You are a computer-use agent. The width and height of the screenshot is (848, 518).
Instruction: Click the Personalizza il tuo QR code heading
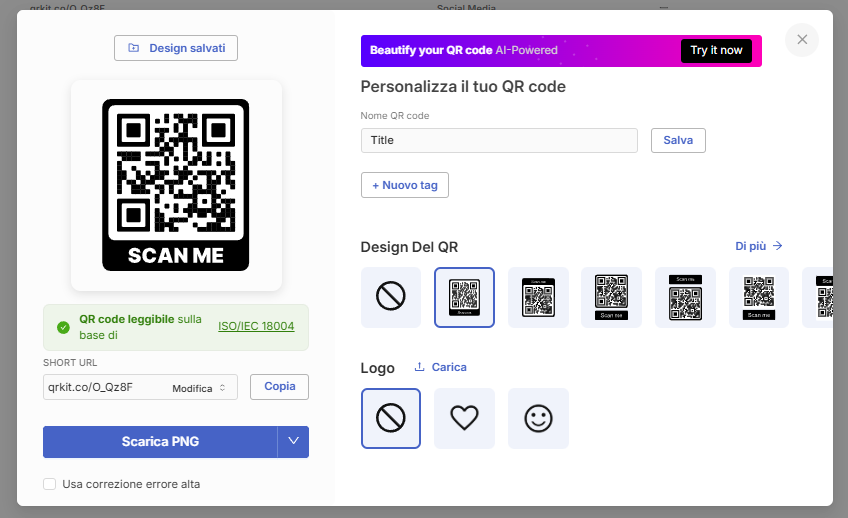pos(463,87)
